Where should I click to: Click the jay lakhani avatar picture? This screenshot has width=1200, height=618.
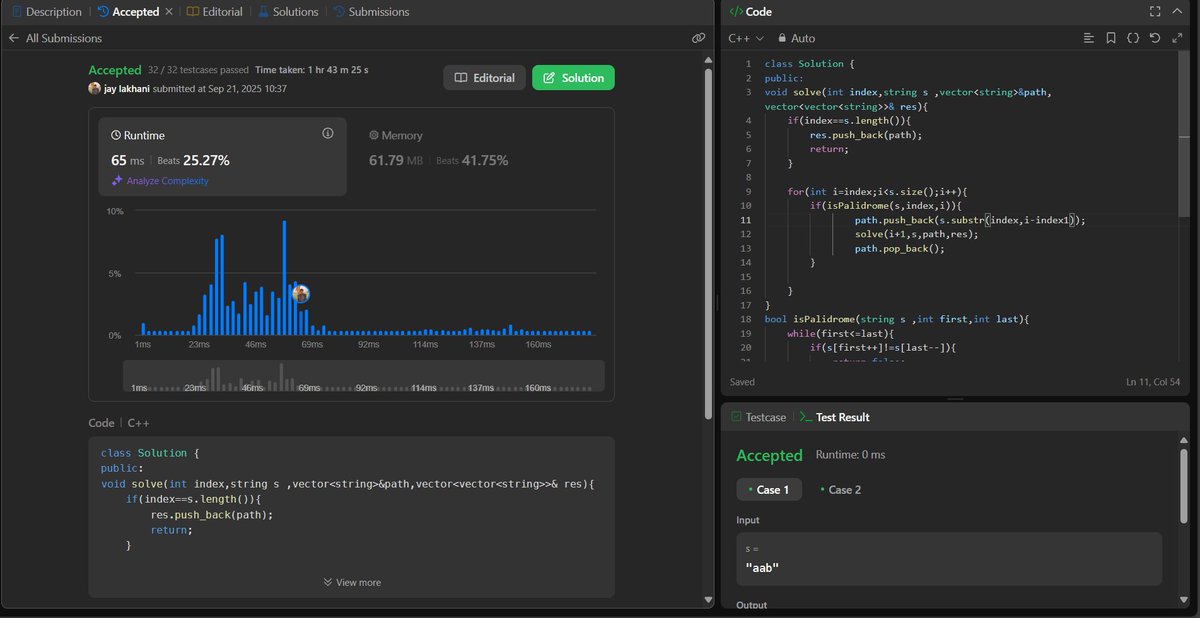coord(94,89)
